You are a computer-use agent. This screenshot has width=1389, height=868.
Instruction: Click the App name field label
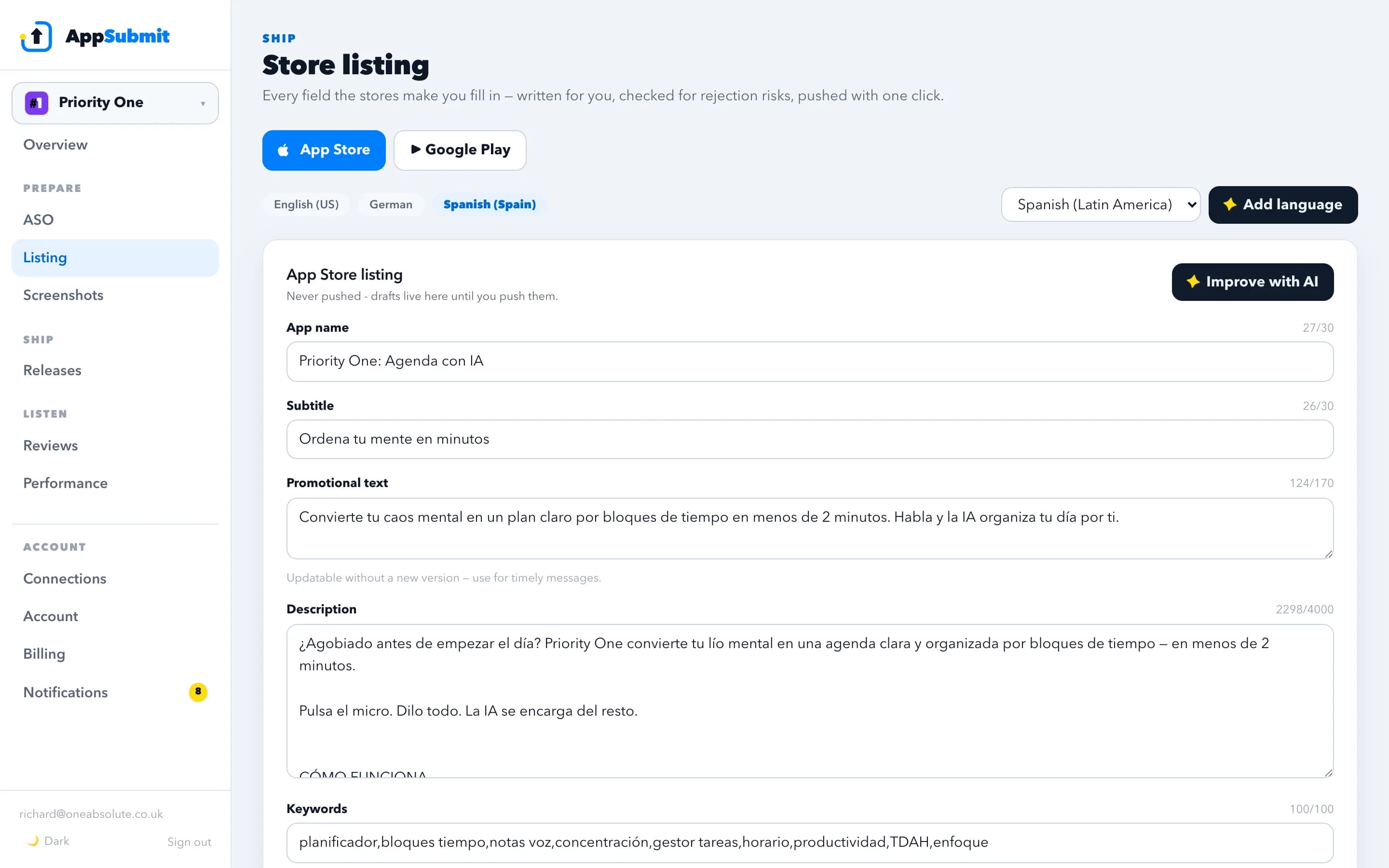pyautogui.click(x=317, y=328)
